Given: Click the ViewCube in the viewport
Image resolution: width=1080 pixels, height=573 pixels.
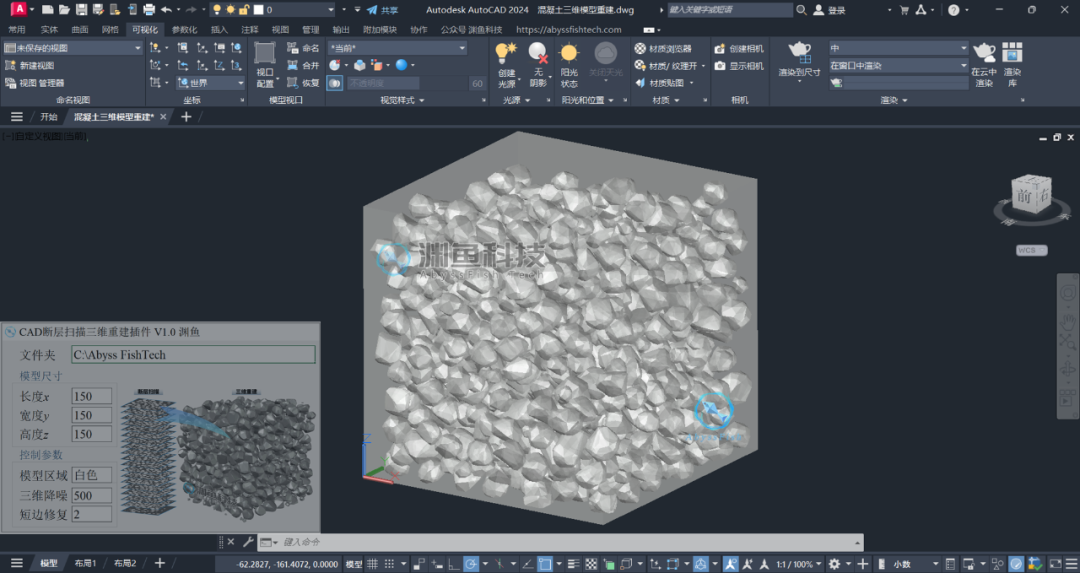Looking at the screenshot, I should (1030, 196).
